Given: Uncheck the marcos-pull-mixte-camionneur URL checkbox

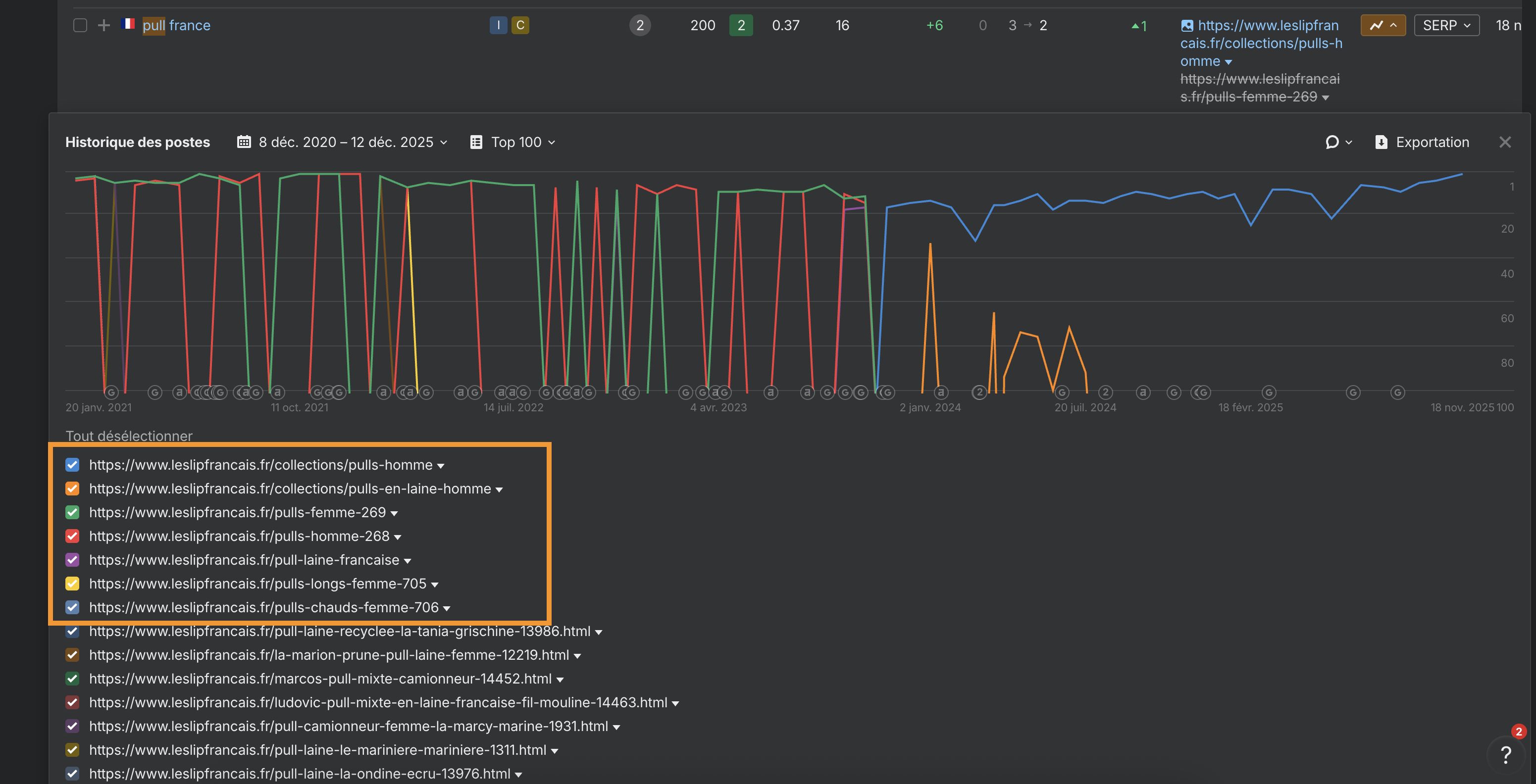Looking at the screenshot, I should click(72, 679).
